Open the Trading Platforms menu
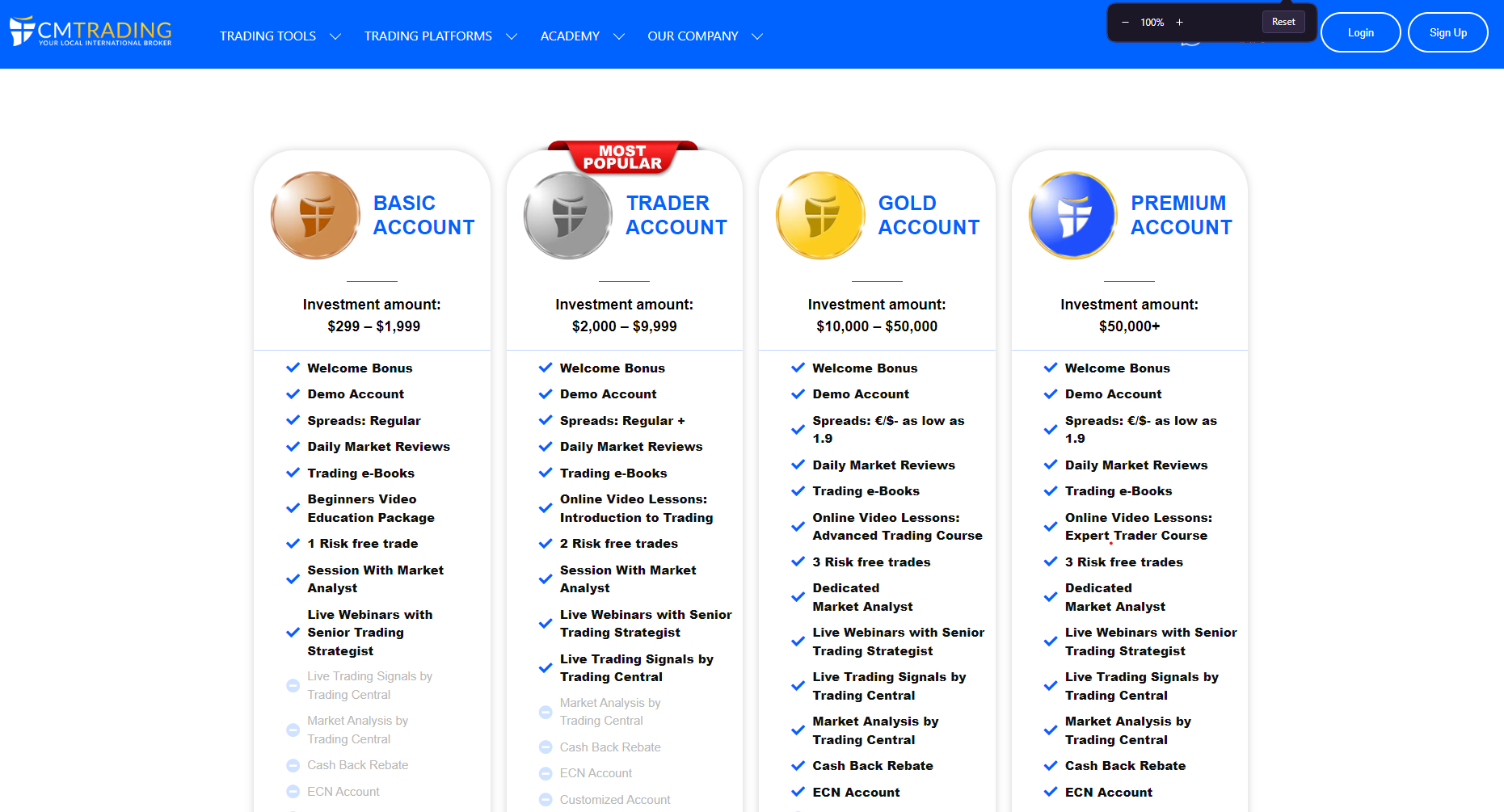Image resolution: width=1504 pixels, height=812 pixels. 428,36
